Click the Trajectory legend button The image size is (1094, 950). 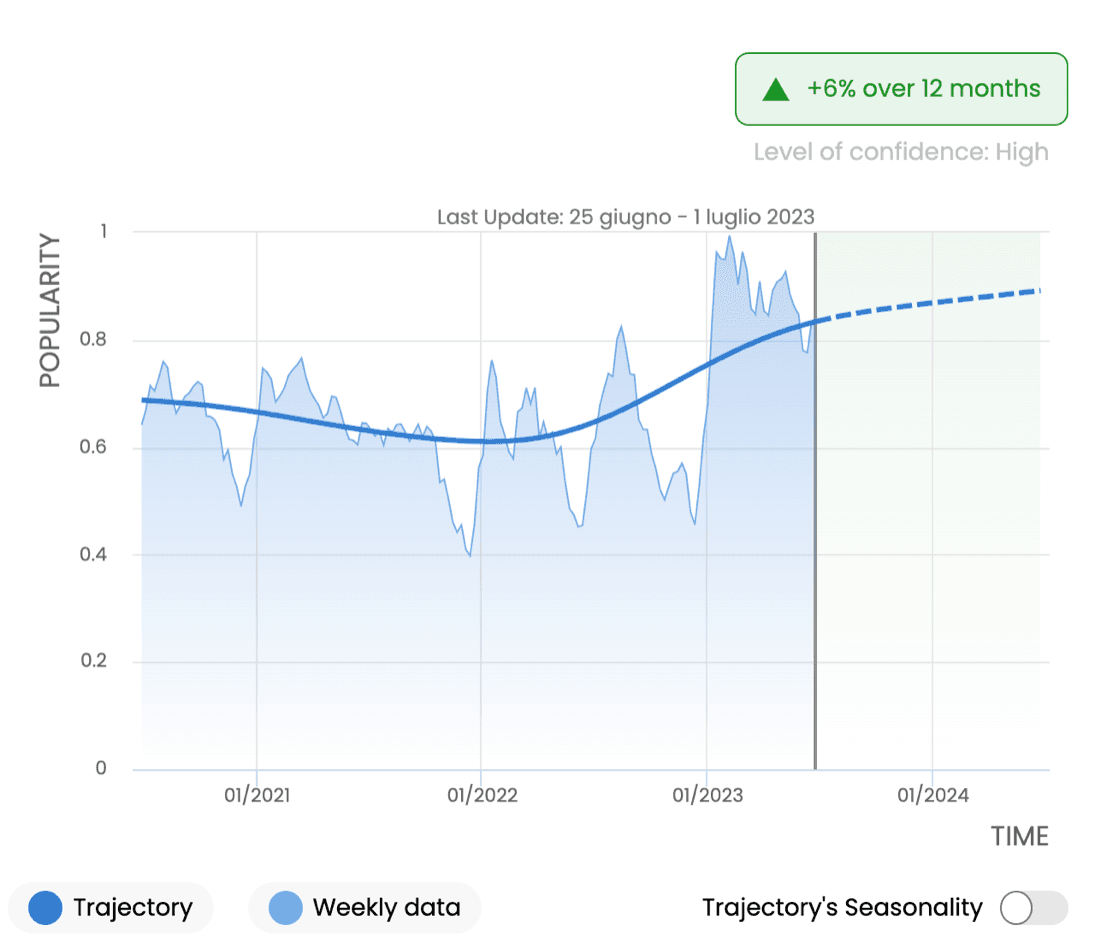111,908
